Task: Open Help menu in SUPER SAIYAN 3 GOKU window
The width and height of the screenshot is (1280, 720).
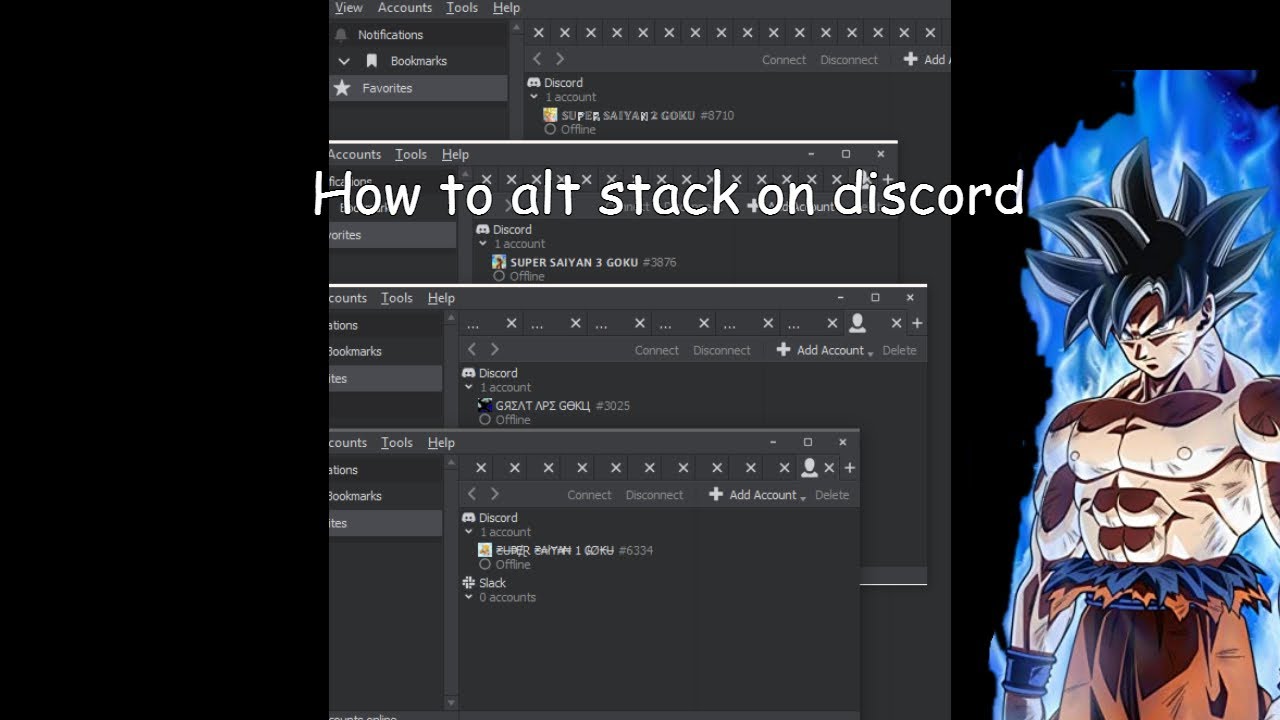Action: pos(455,155)
